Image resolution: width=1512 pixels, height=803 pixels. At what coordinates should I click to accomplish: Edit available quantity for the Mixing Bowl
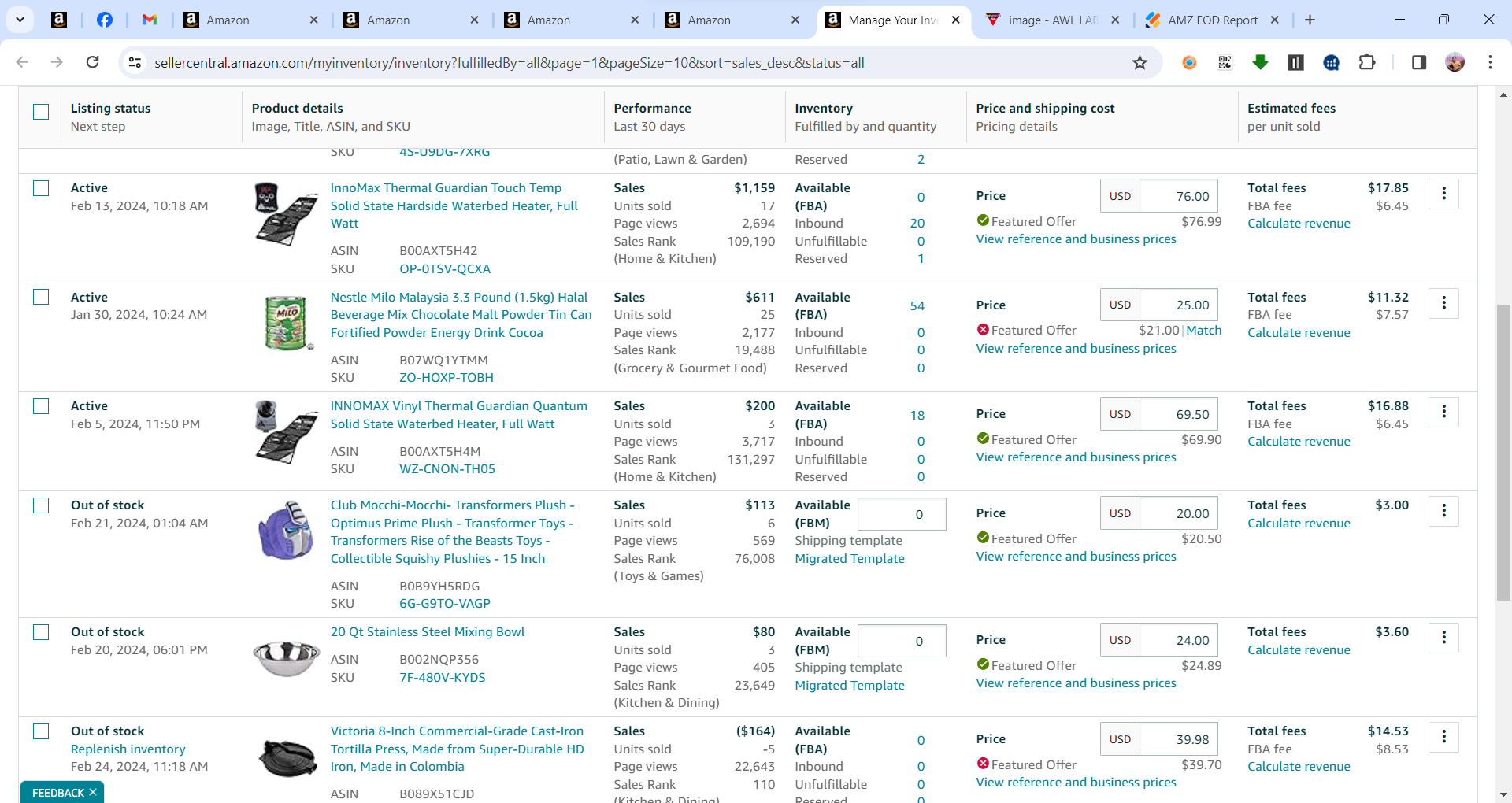[x=902, y=641]
